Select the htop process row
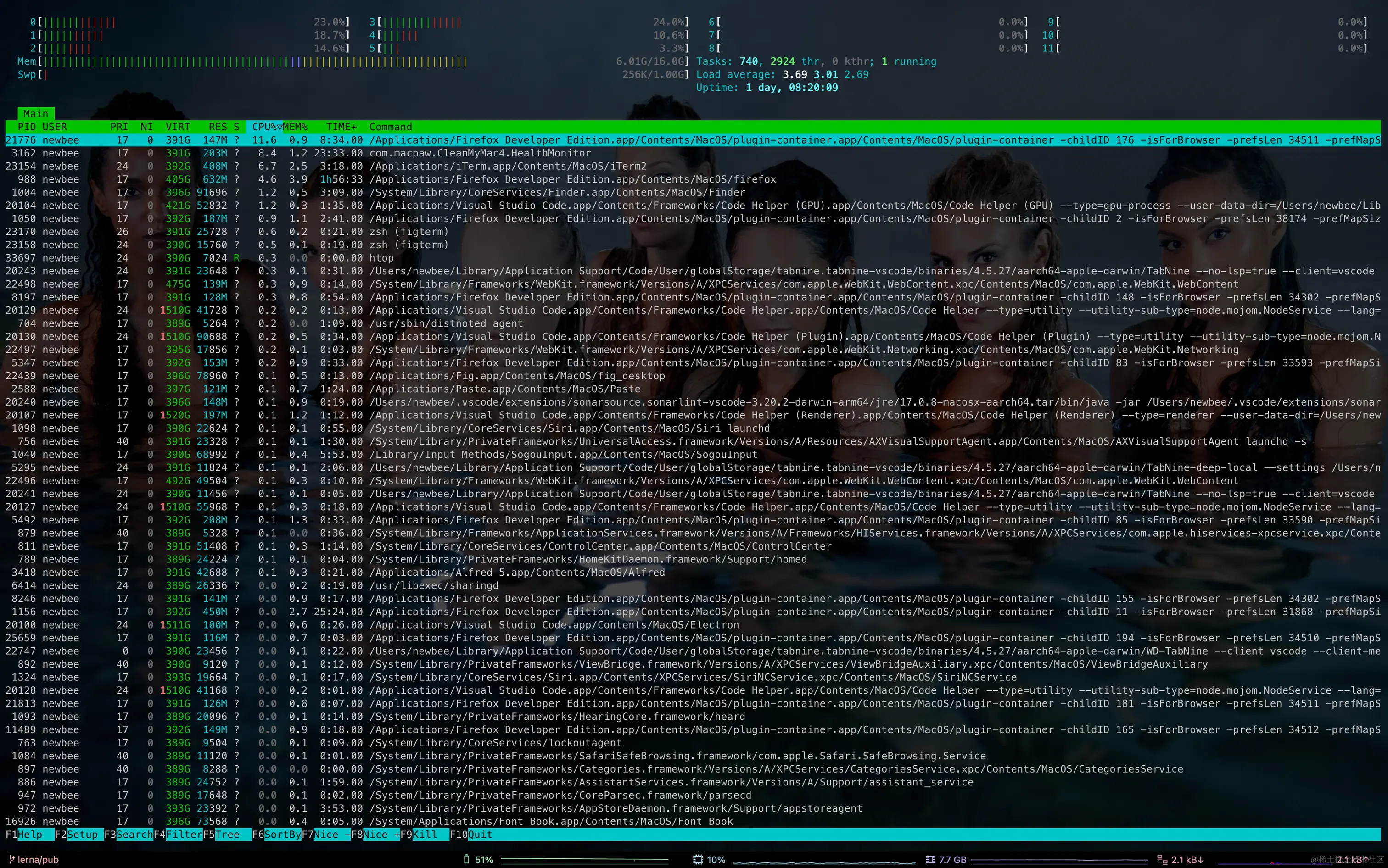Image resolution: width=1388 pixels, height=868 pixels. click(381, 258)
